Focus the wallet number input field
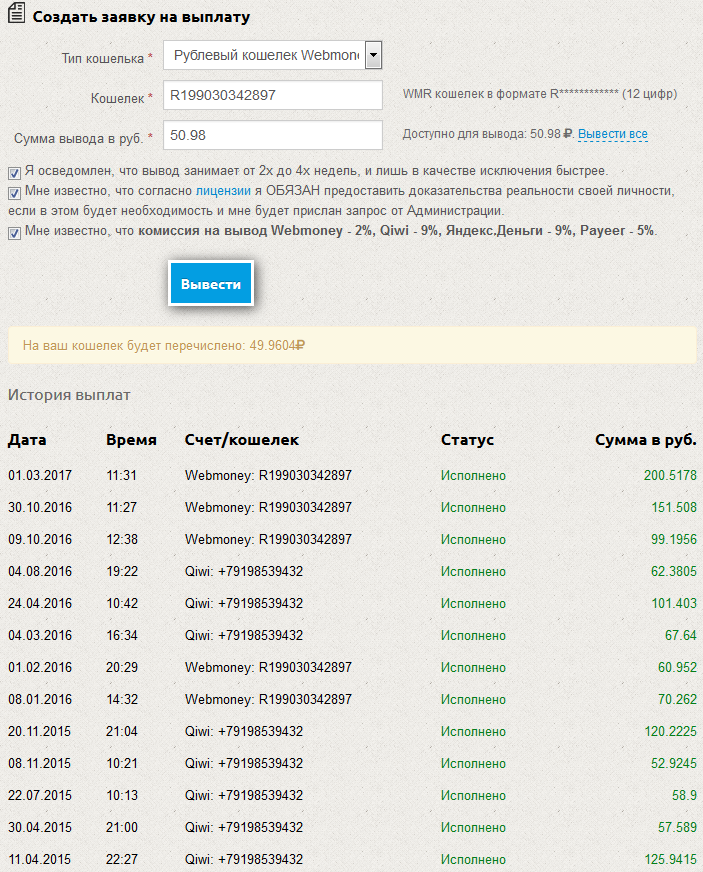The height and width of the screenshot is (872, 703). [273, 96]
